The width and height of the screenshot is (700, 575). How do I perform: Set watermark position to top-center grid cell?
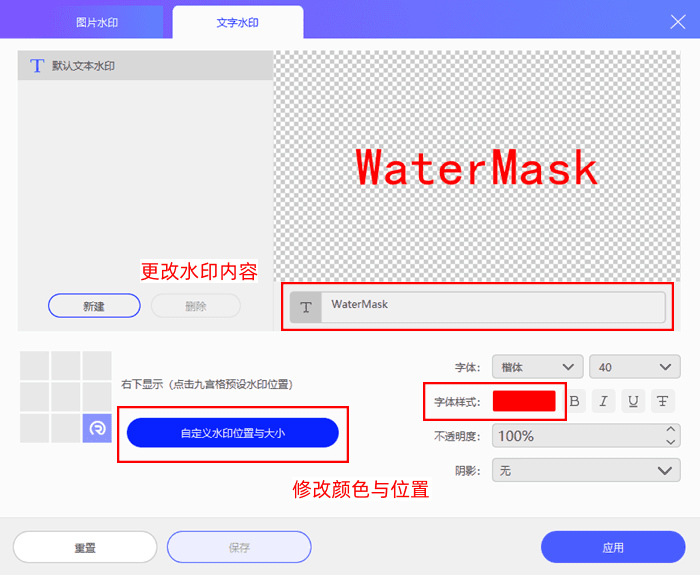click(66, 366)
